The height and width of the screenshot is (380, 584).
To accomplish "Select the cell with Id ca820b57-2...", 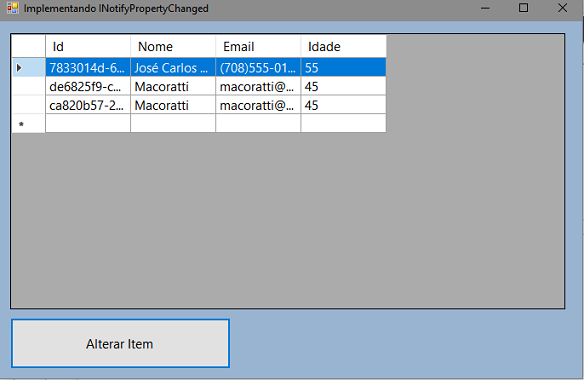I will click(x=88, y=105).
